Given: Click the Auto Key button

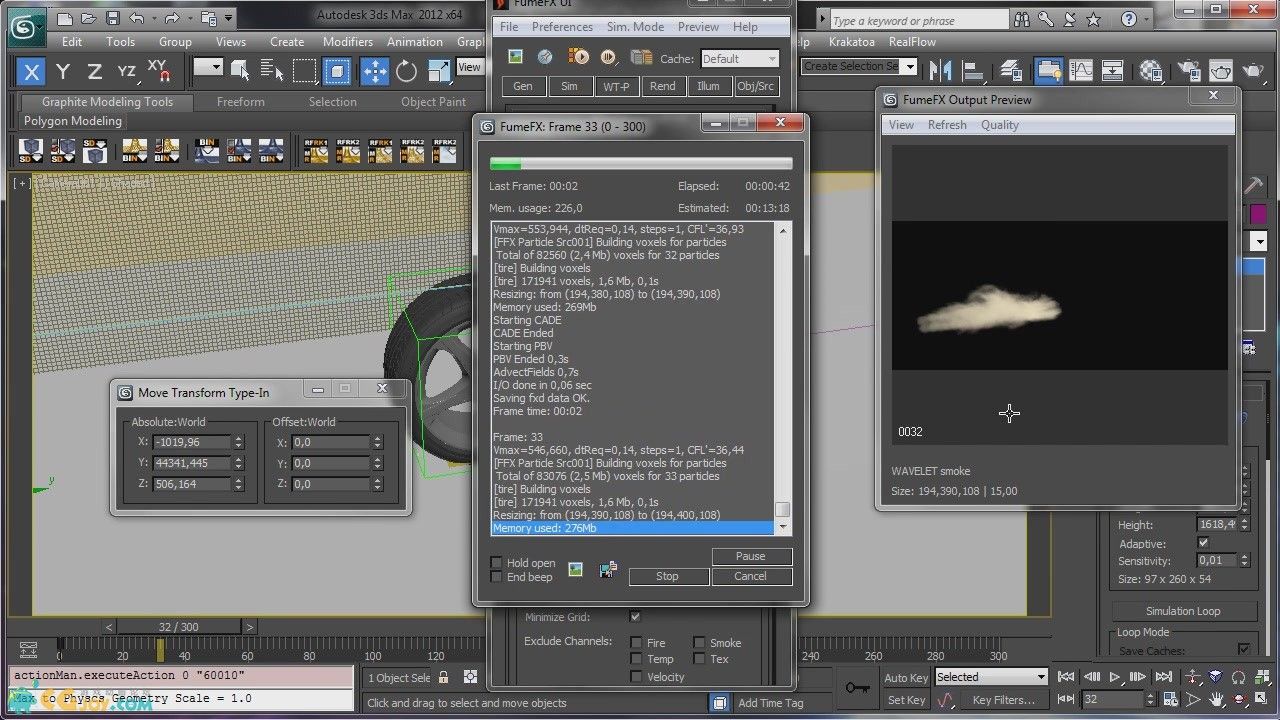Looking at the screenshot, I should click(906, 678).
